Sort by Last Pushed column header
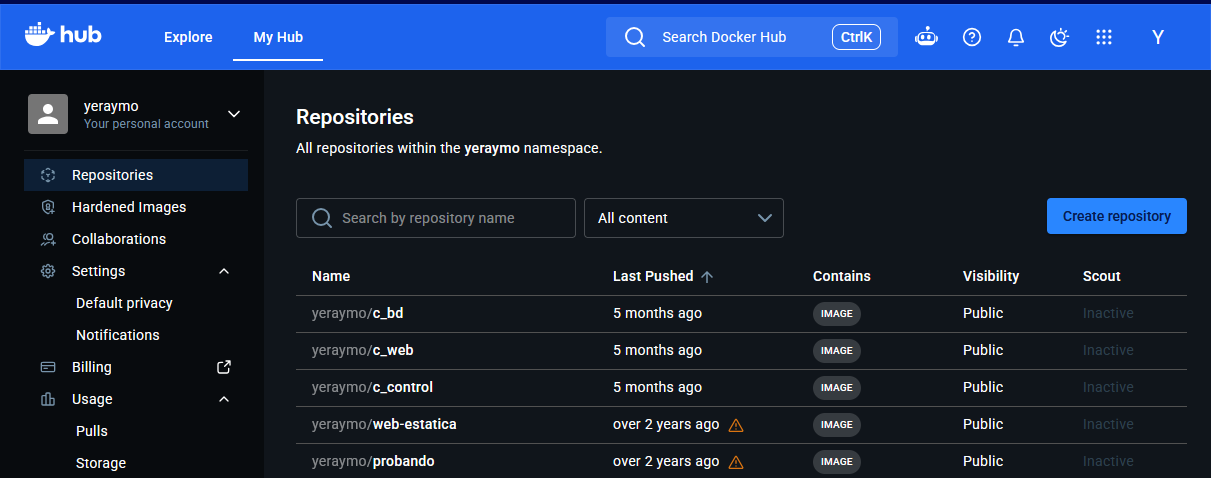 pos(653,276)
